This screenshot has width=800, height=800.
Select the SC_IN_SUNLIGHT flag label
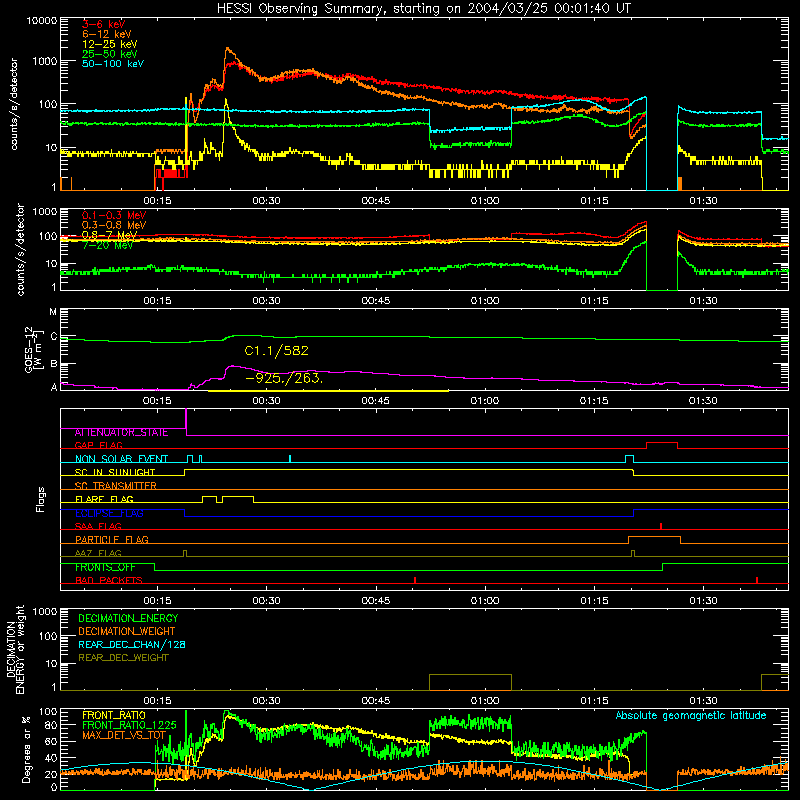point(115,472)
